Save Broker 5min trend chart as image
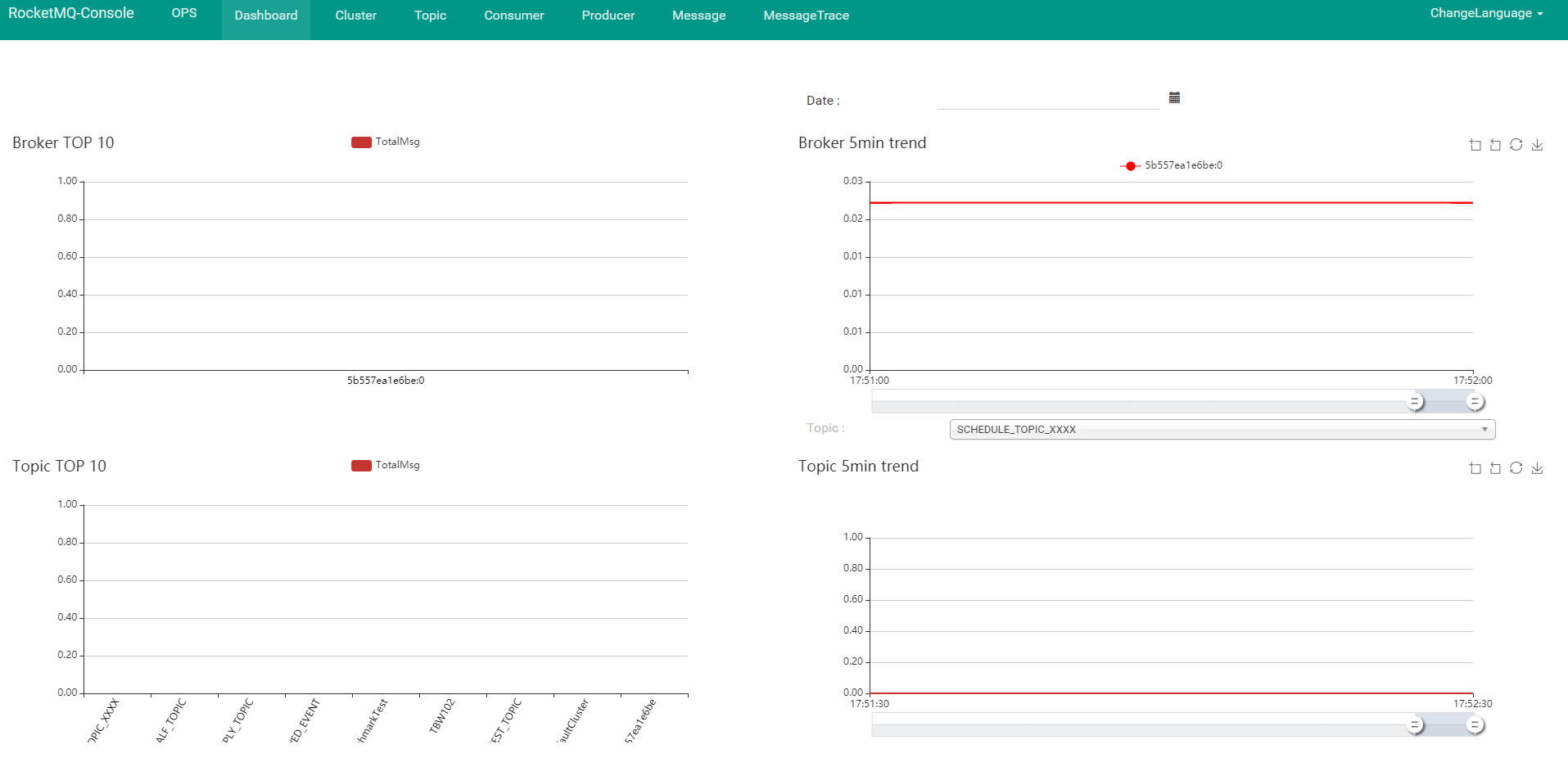The height and width of the screenshot is (767, 1568). coord(1538,145)
